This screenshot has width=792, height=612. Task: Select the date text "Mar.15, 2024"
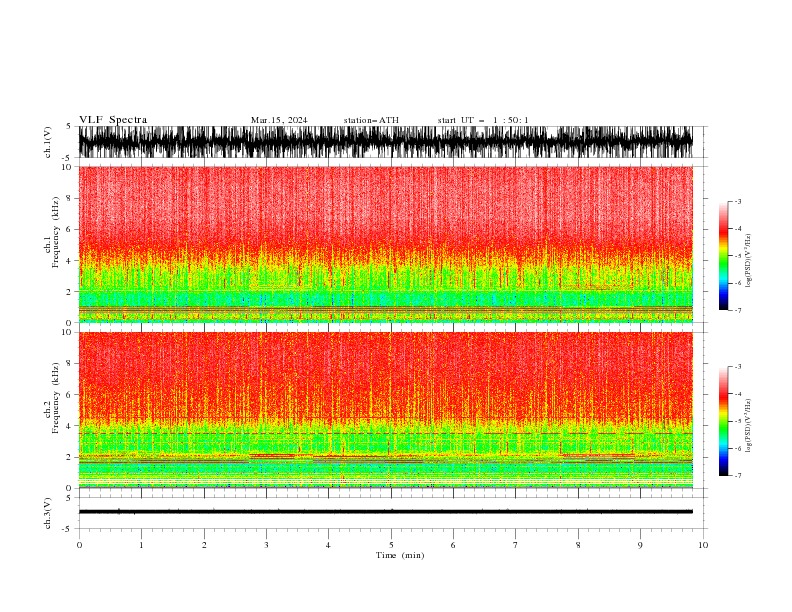pyautogui.click(x=279, y=120)
